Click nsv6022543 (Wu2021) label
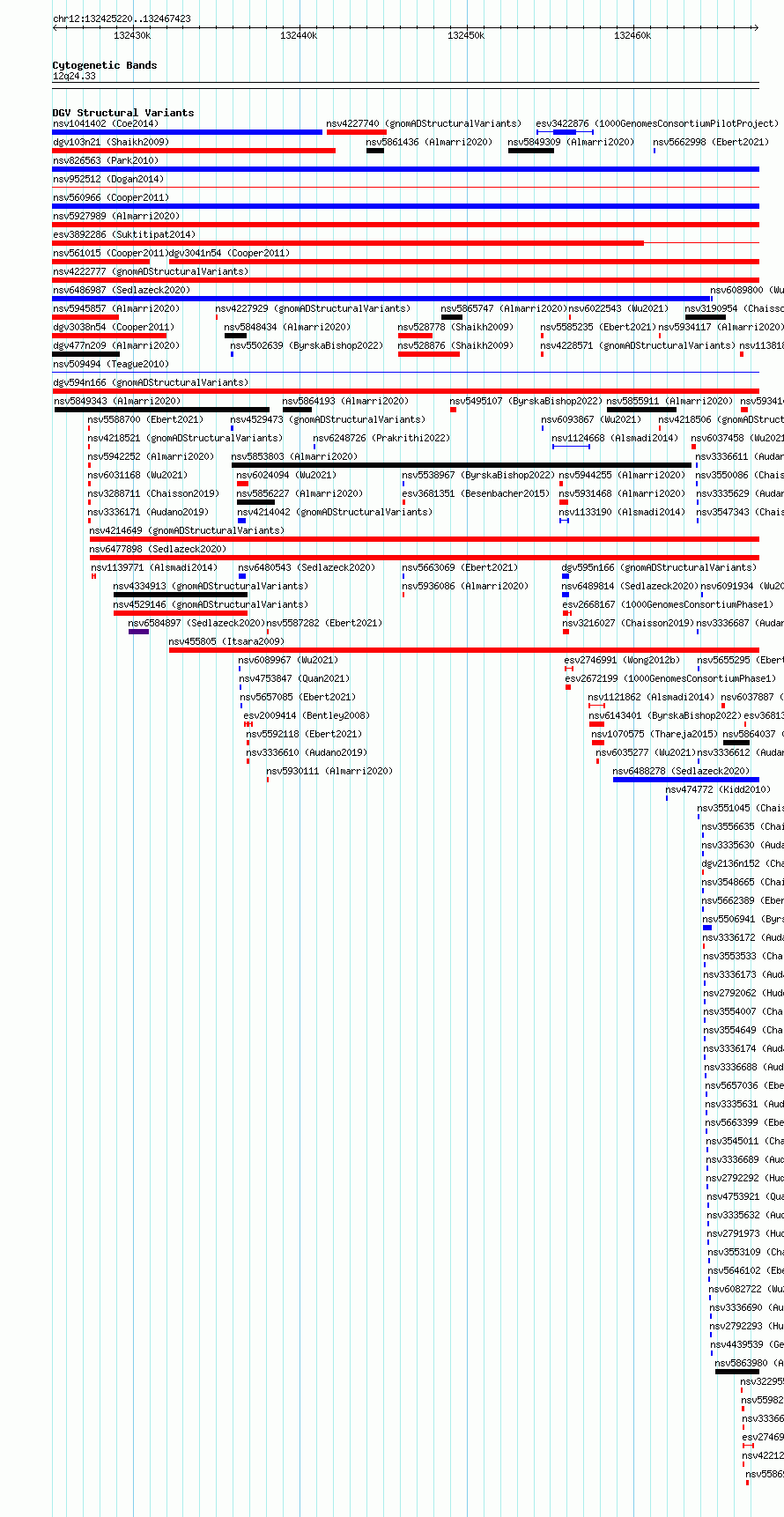Screen dimensions: 784x1517 [x=618, y=308]
